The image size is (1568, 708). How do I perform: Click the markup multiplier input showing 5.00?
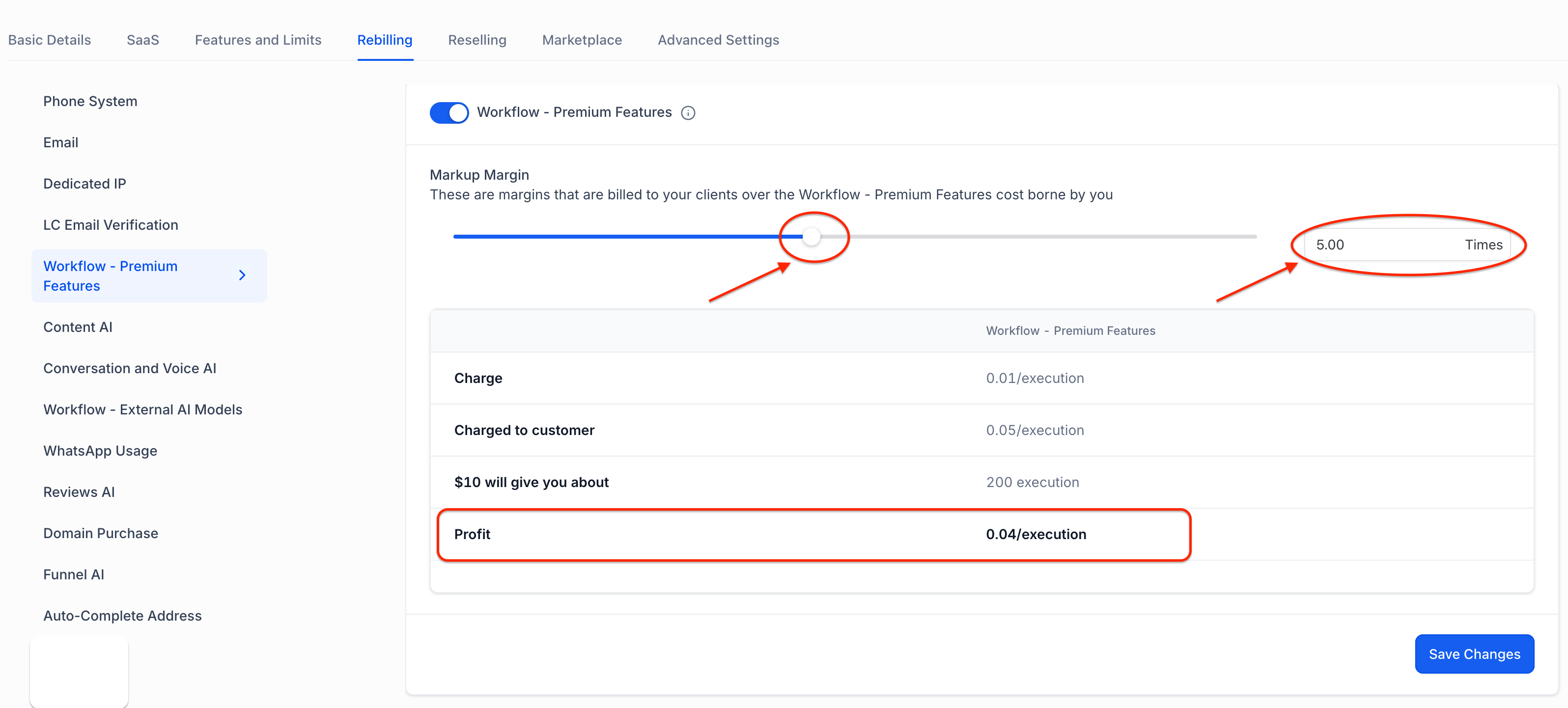coord(1382,245)
